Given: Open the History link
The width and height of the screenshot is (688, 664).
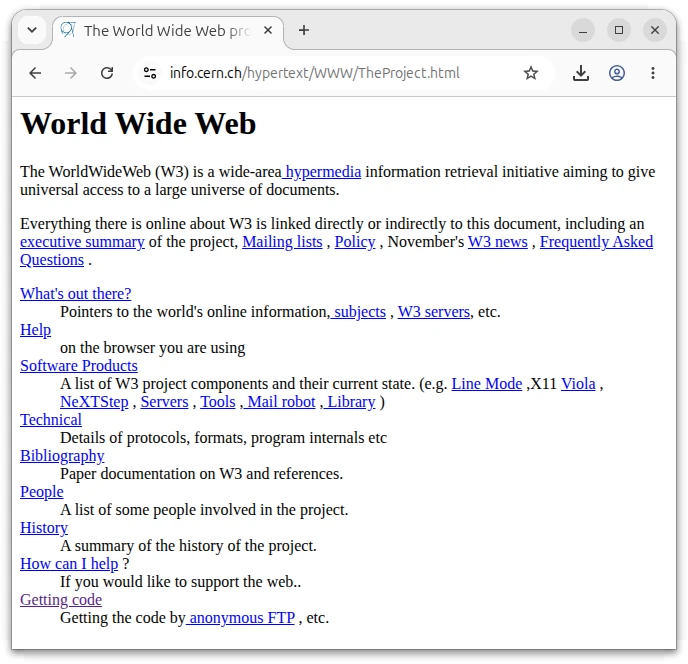Looking at the screenshot, I should [44, 528].
